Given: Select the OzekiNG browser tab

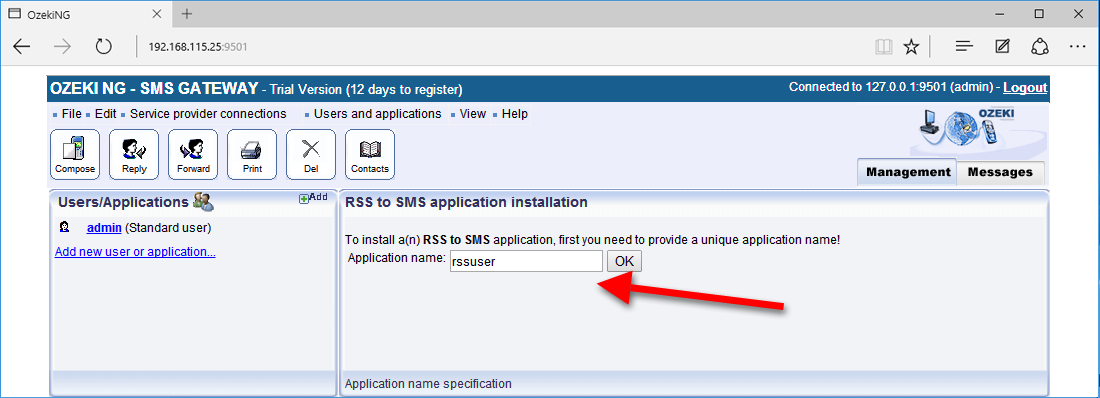Looking at the screenshot, I should coord(86,14).
